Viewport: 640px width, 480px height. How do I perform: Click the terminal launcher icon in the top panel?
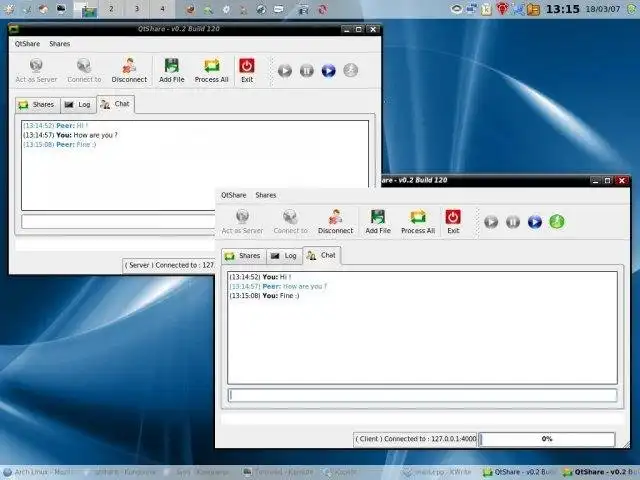pyautogui.click(x=61, y=9)
